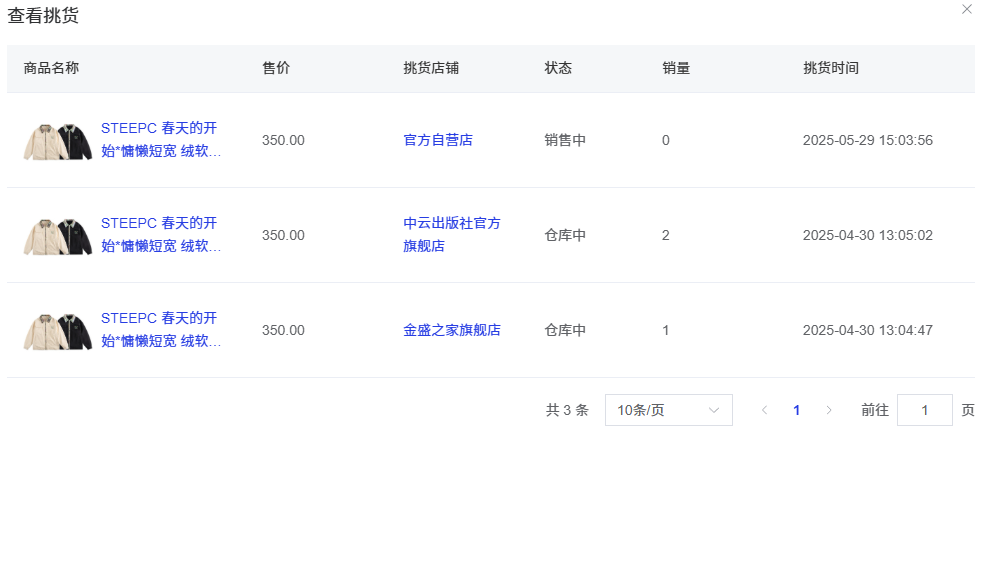Image resolution: width=989 pixels, height=568 pixels.
Task: Click second row jacket product thumbnail
Action: coord(58,236)
